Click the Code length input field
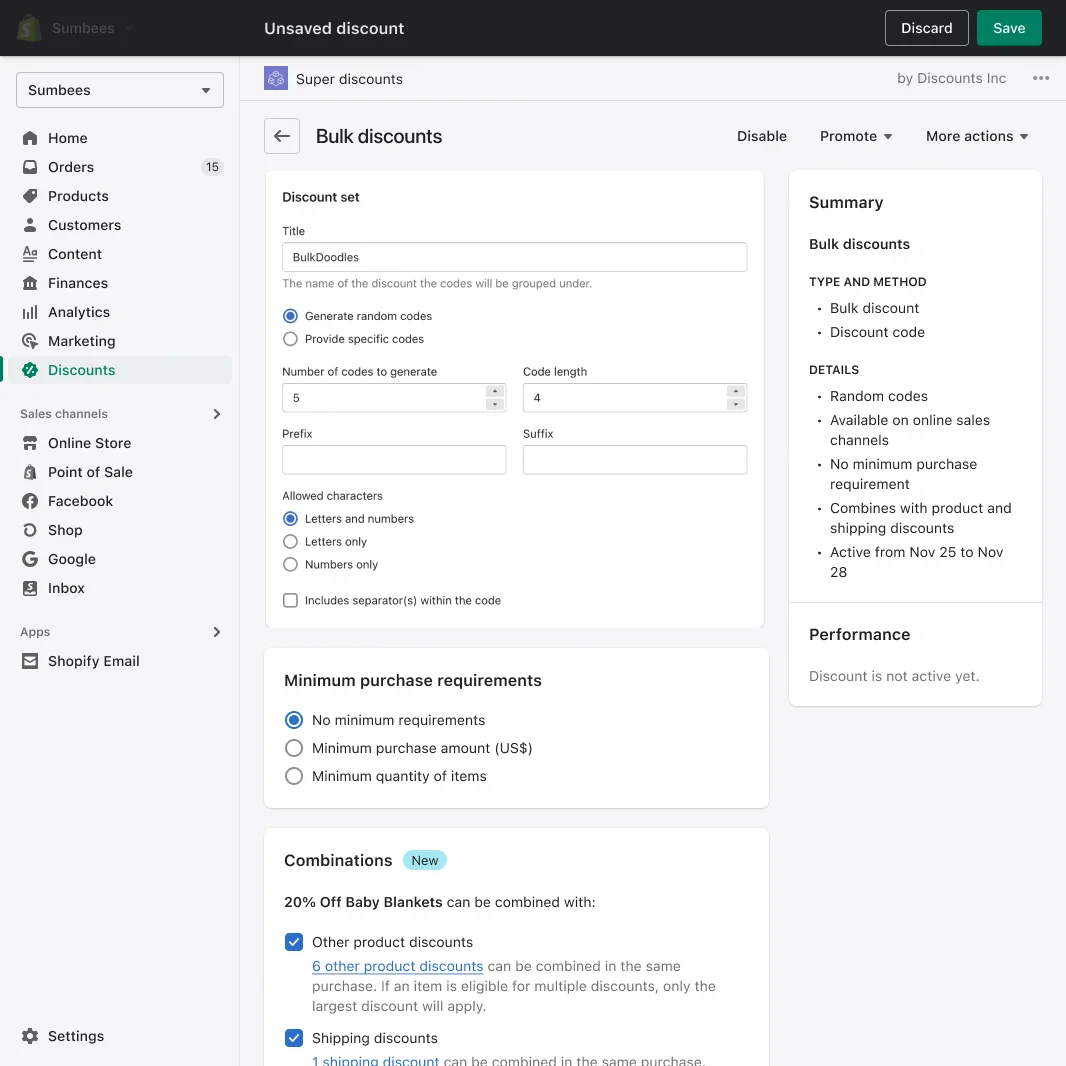The height and width of the screenshot is (1066, 1066). pos(635,398)
